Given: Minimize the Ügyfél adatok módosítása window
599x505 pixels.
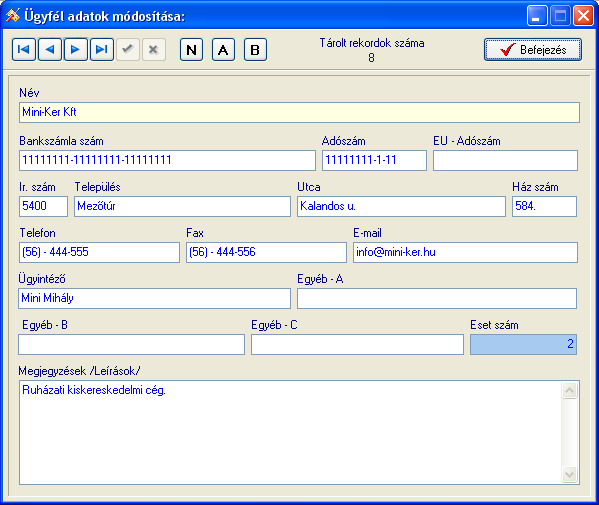Looking at the screenshot, I should [x=537, y=16].
